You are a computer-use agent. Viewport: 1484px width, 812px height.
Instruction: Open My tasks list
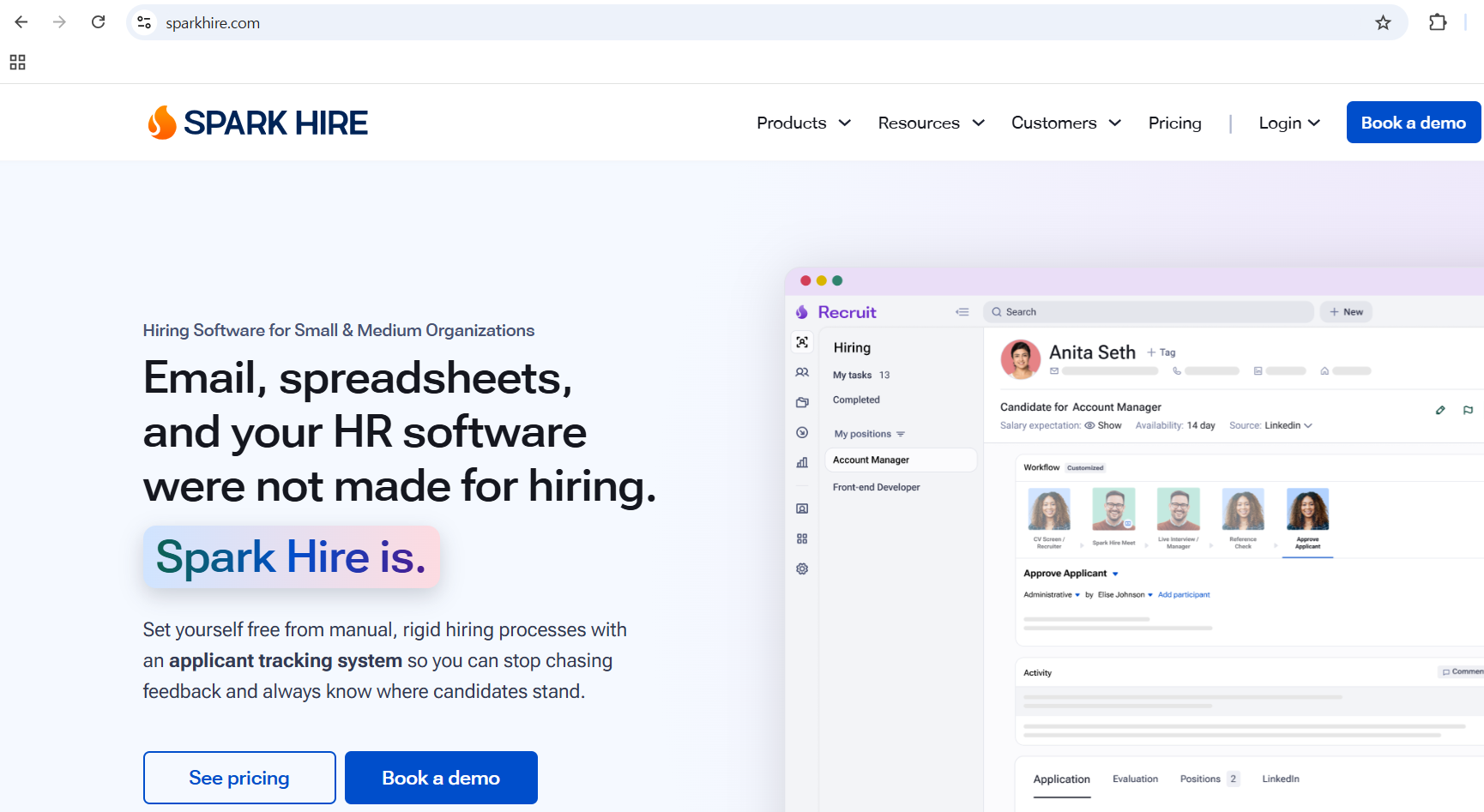point(861,376)
